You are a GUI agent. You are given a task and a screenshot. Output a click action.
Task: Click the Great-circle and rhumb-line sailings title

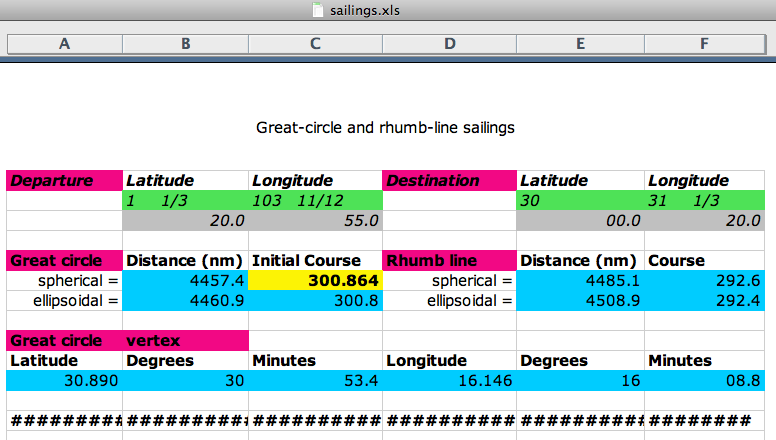tap(385, 128)
